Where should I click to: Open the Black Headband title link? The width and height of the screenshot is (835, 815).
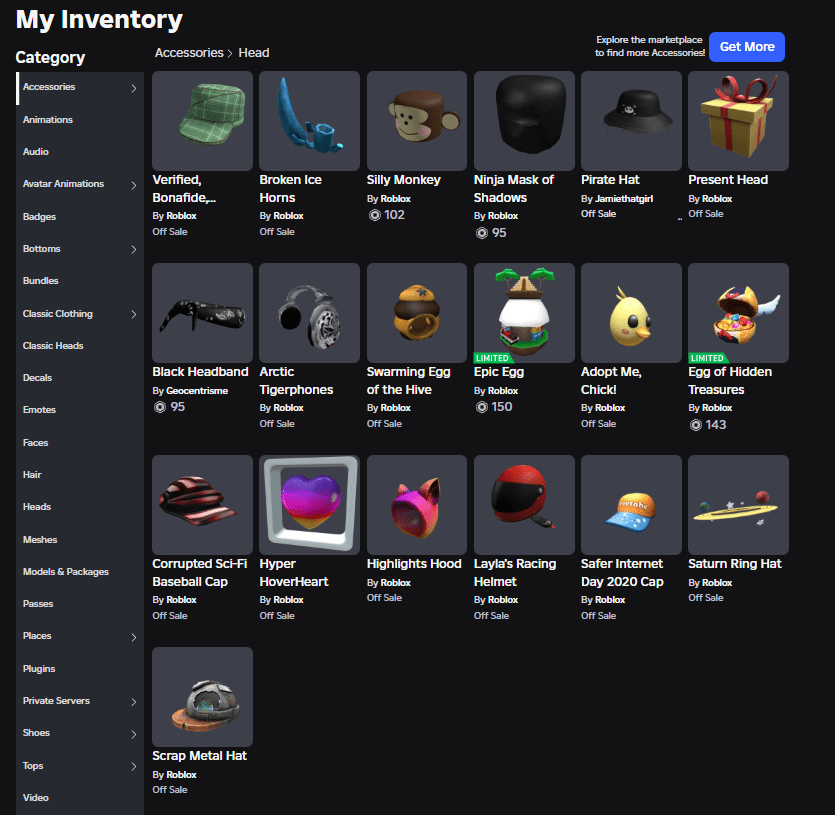pyautogui.click(x=200, y=372)
